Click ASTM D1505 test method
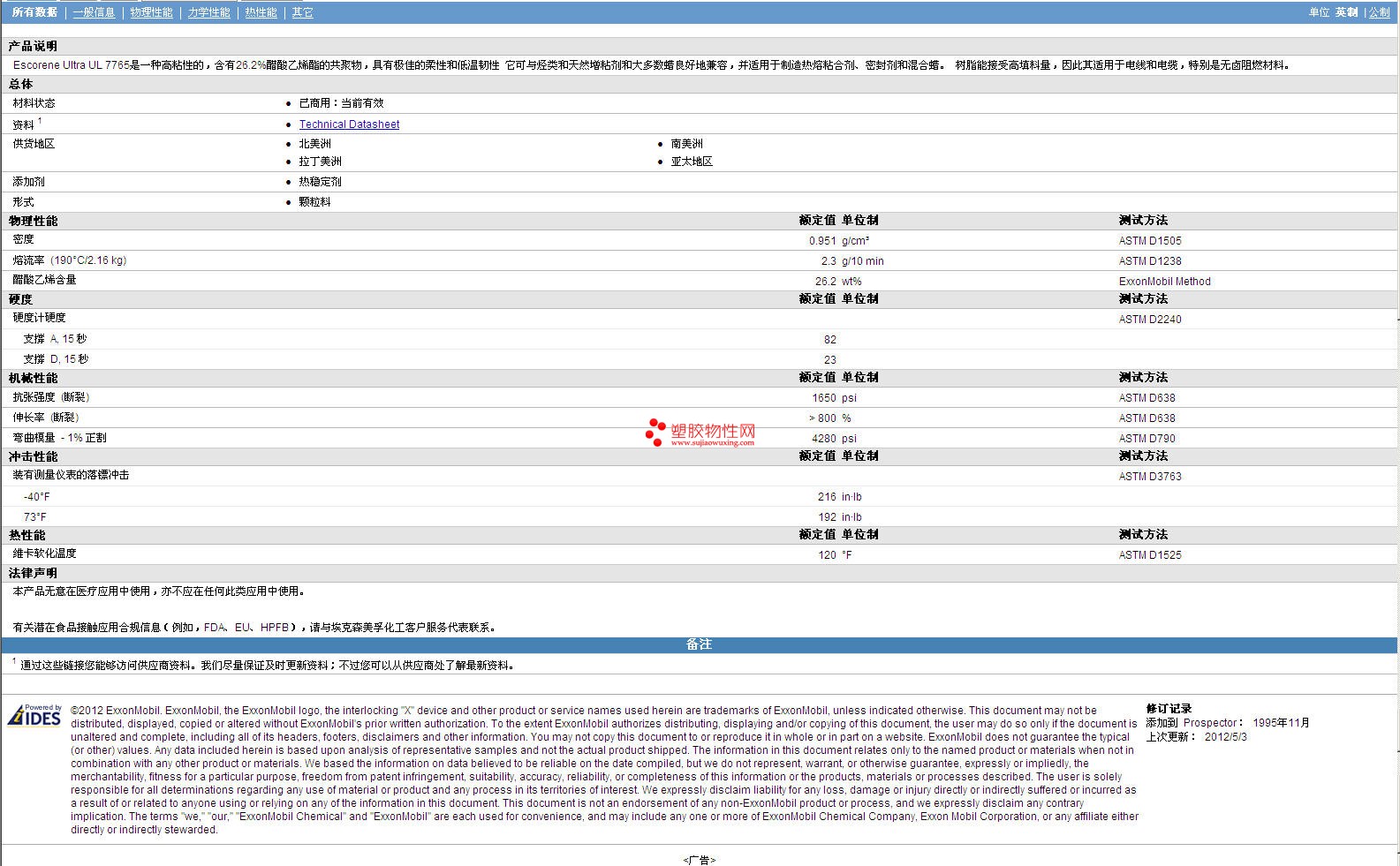 click(x=1150, y=241)
